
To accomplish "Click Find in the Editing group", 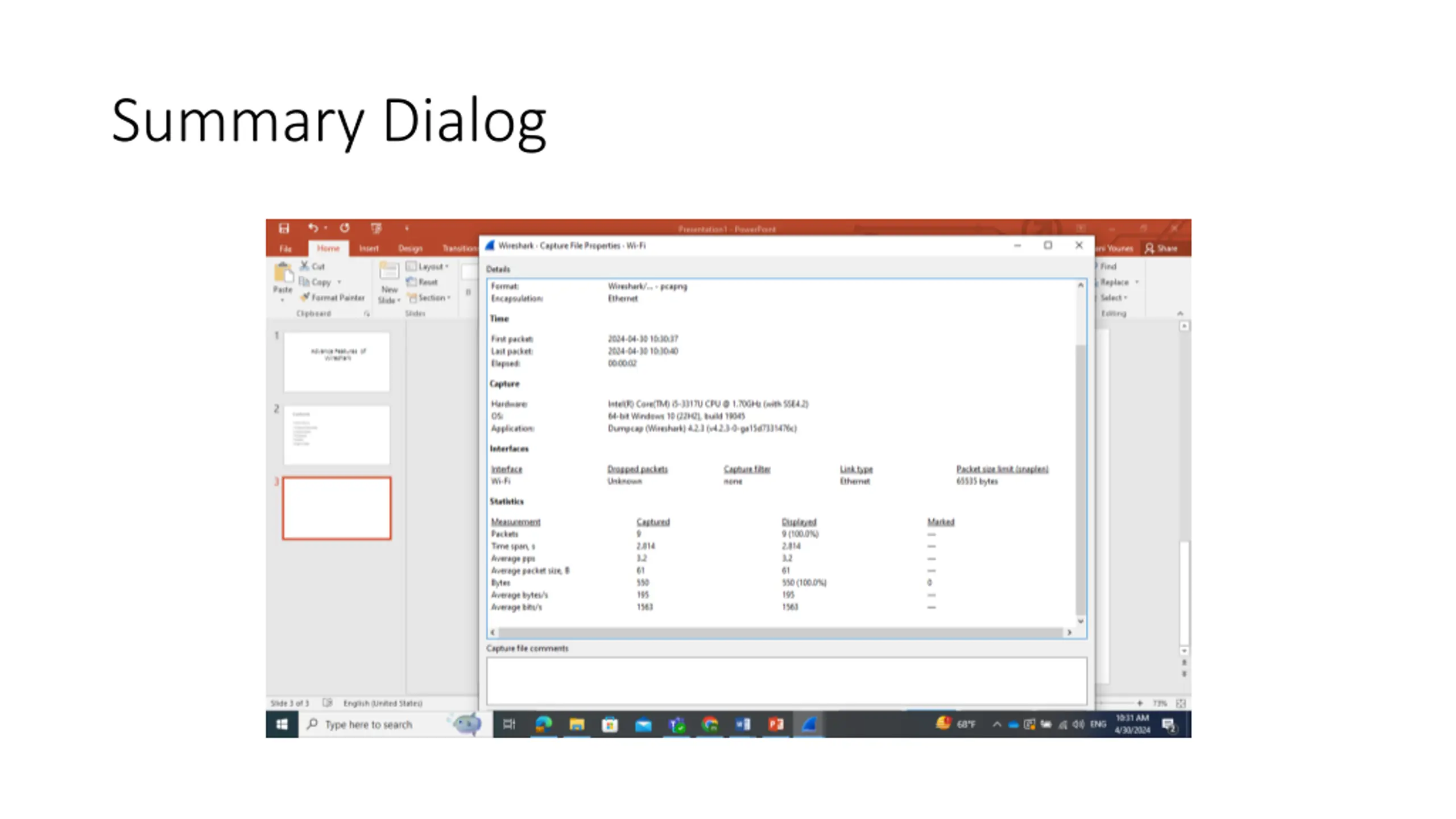I will click(1107, 266).
